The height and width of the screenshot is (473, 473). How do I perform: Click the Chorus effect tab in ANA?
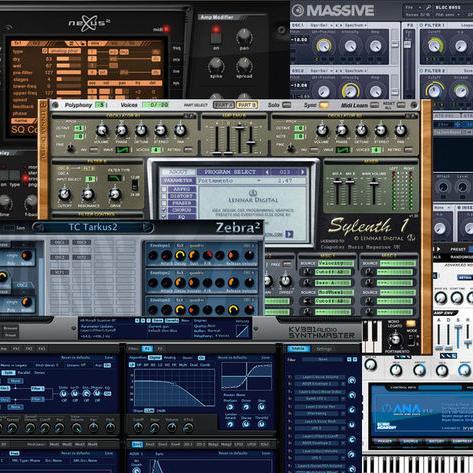pyautogui.click(x=410, y=441)
